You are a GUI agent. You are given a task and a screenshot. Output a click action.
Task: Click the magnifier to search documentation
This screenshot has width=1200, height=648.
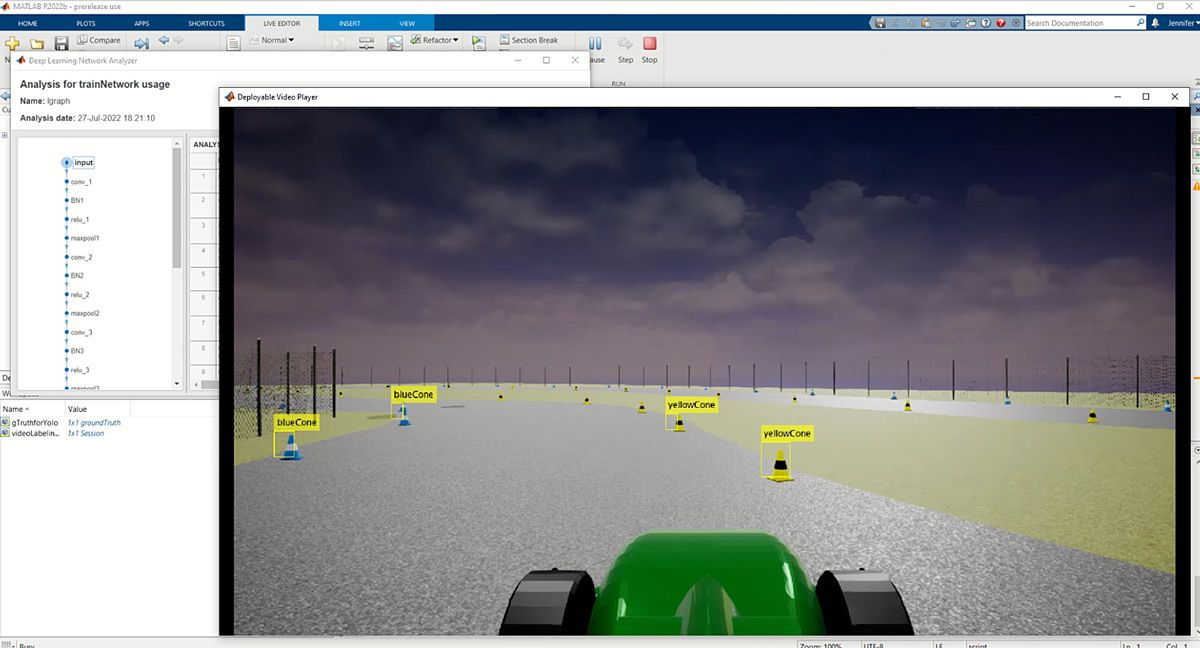coord(1140,21)
